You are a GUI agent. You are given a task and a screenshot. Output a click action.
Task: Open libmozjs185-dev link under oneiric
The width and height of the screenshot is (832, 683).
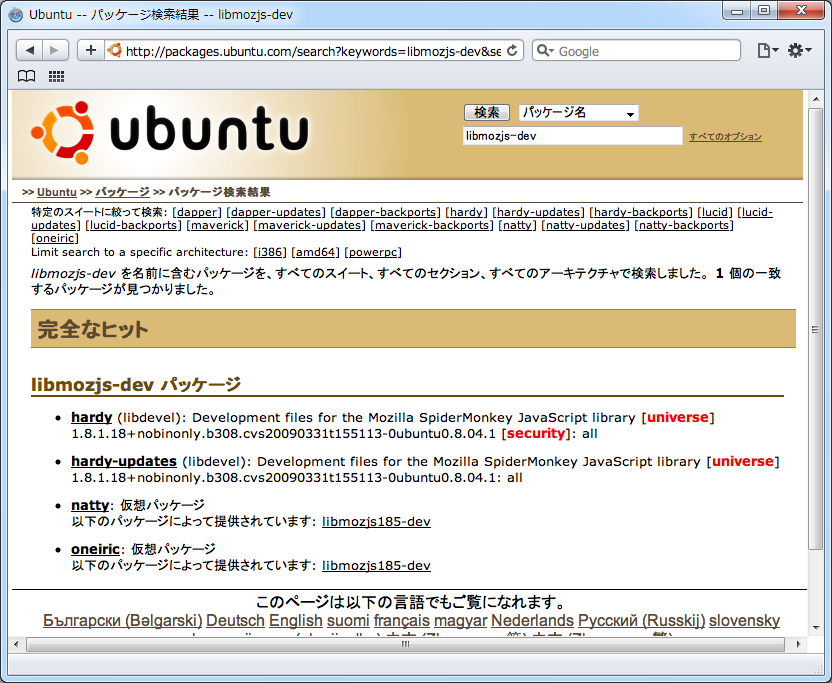(376, 566)
